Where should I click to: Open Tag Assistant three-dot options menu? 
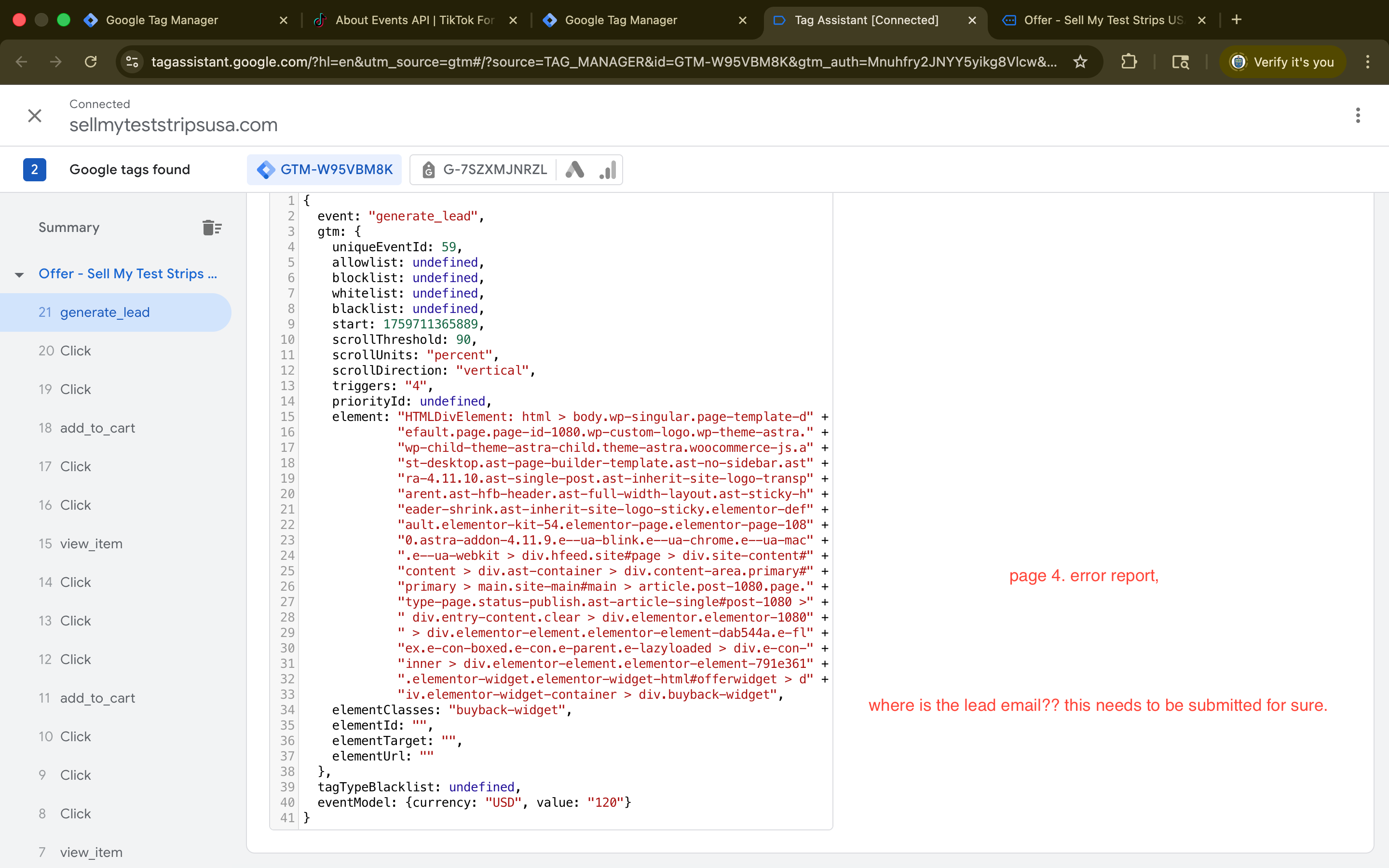1358,115
